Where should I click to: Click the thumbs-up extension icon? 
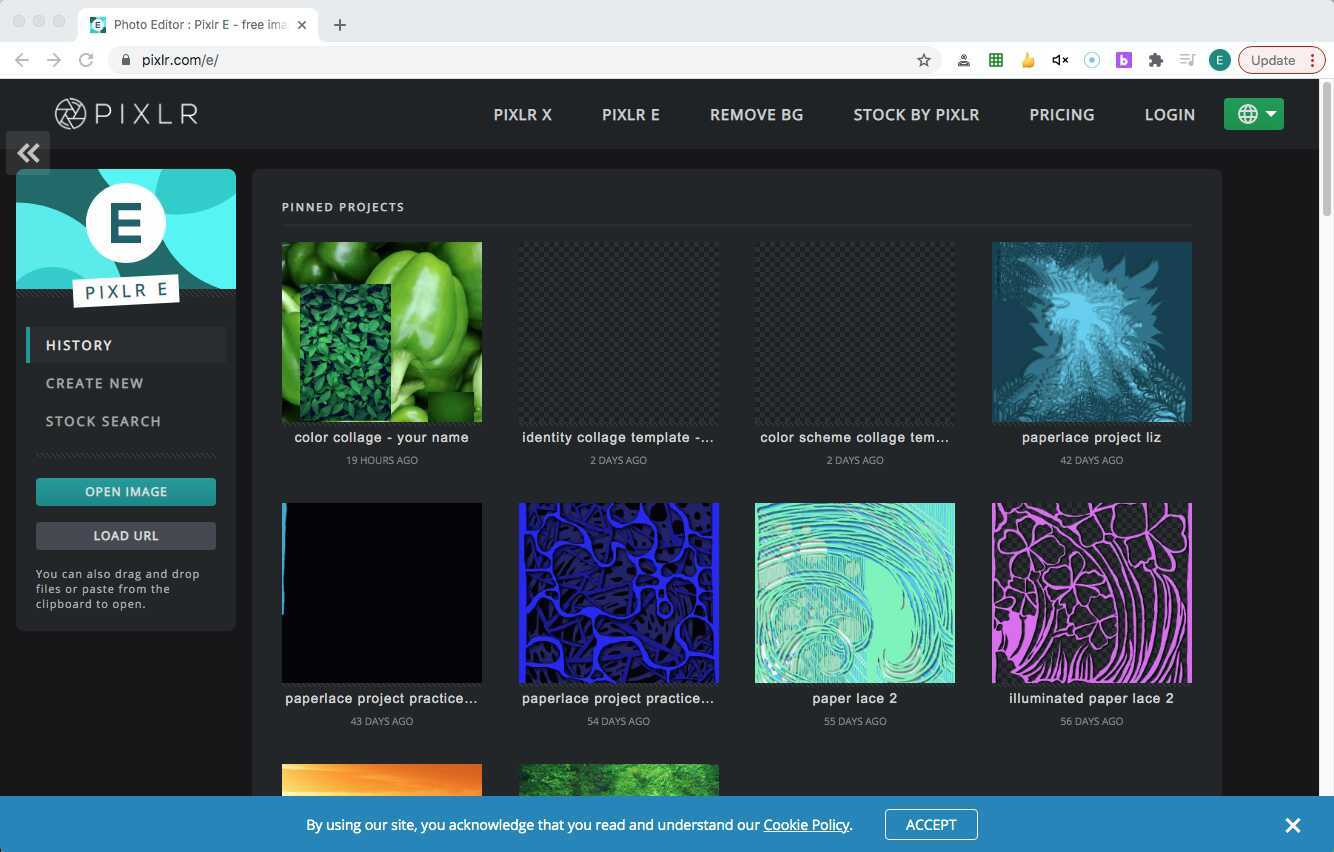(x=1028, y=60)
